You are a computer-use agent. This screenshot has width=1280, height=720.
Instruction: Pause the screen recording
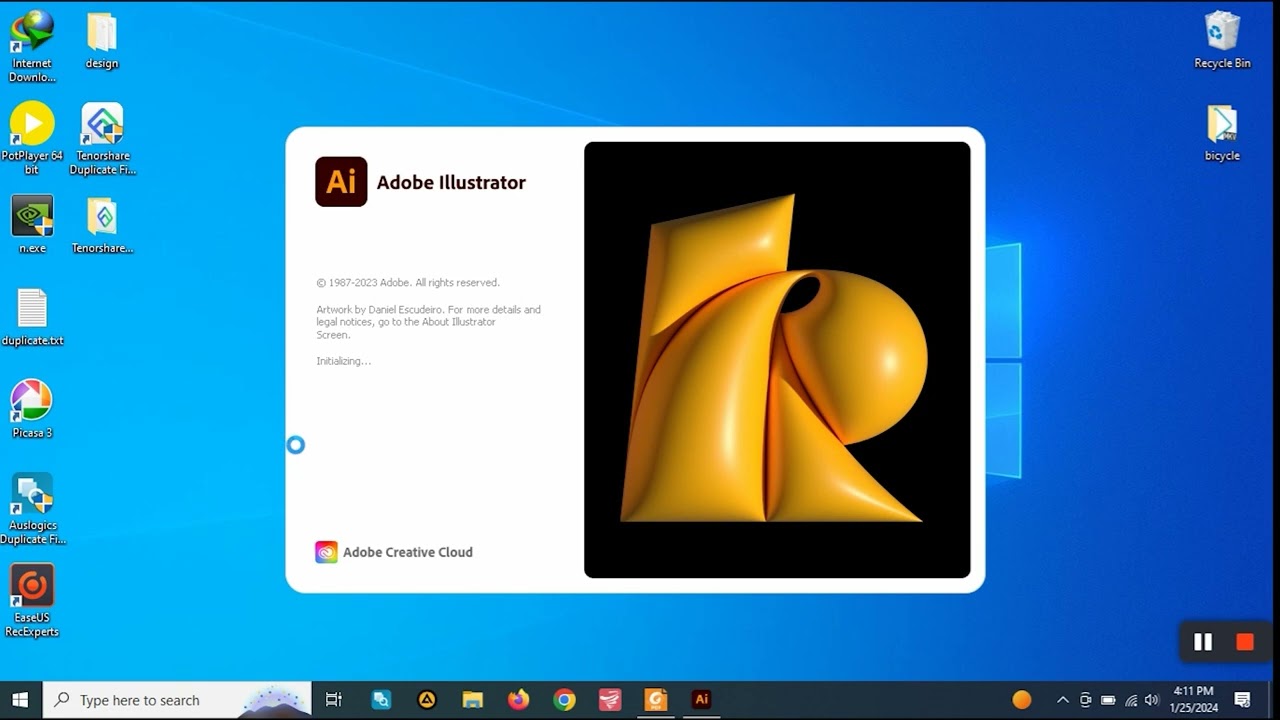[1203, 642]
